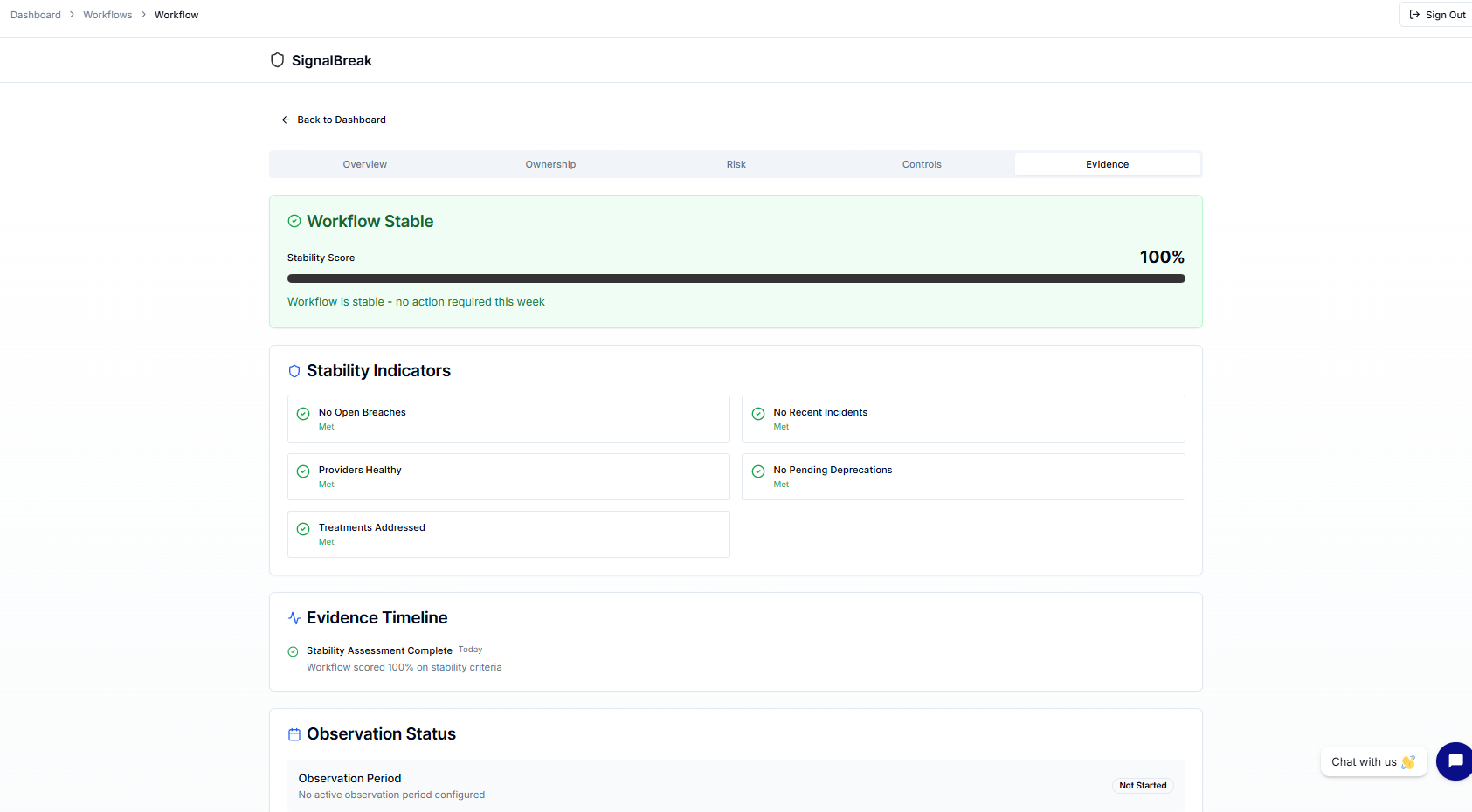Click the check icon on No Open Breaches
The width and height of the screenshot is (1472, 812).
point(303,413)
